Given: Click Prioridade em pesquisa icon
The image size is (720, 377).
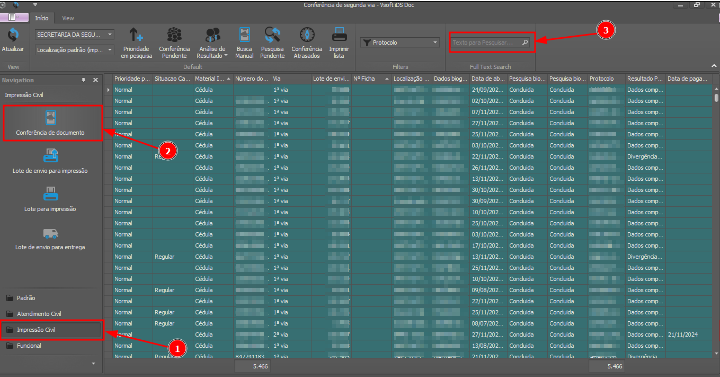Looking at the screenshot, I should click(136, 35).
